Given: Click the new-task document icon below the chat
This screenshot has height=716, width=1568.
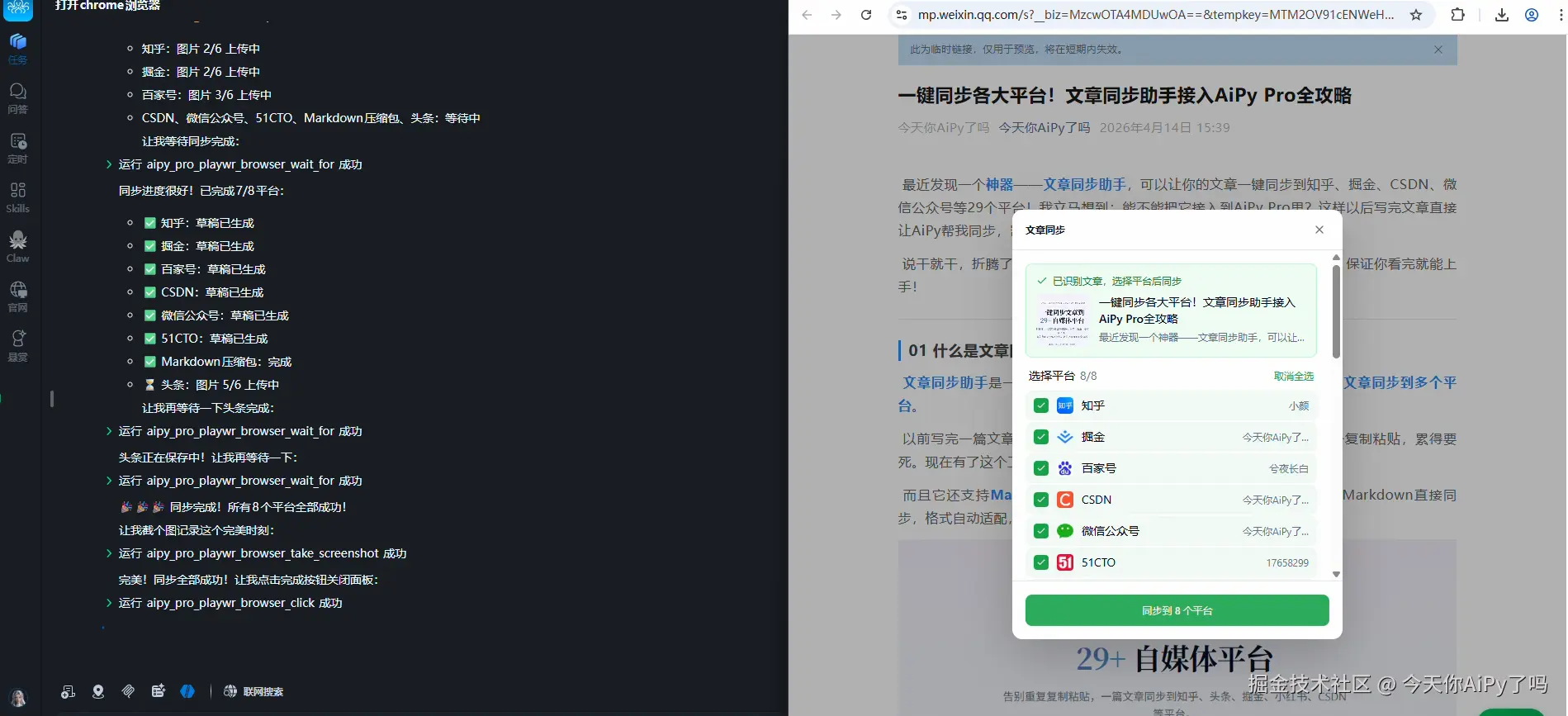Looking at the screenshot, I should [x=68, y=691].
